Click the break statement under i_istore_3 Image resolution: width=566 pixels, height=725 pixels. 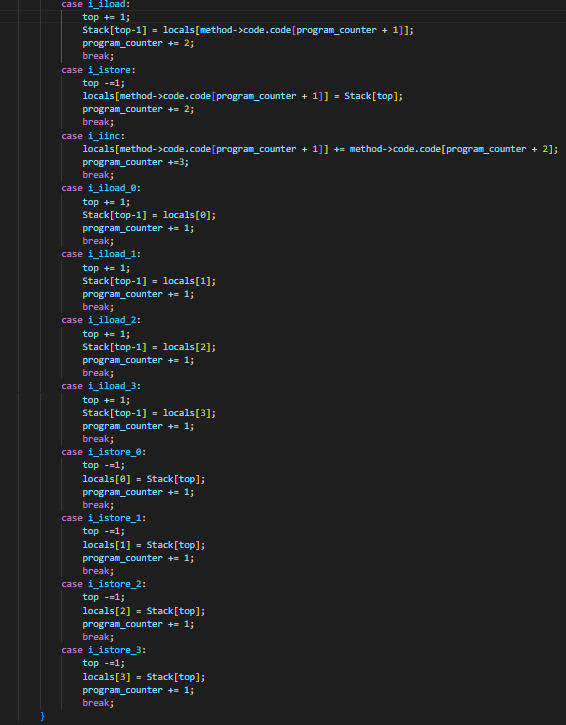pos(98,703)
